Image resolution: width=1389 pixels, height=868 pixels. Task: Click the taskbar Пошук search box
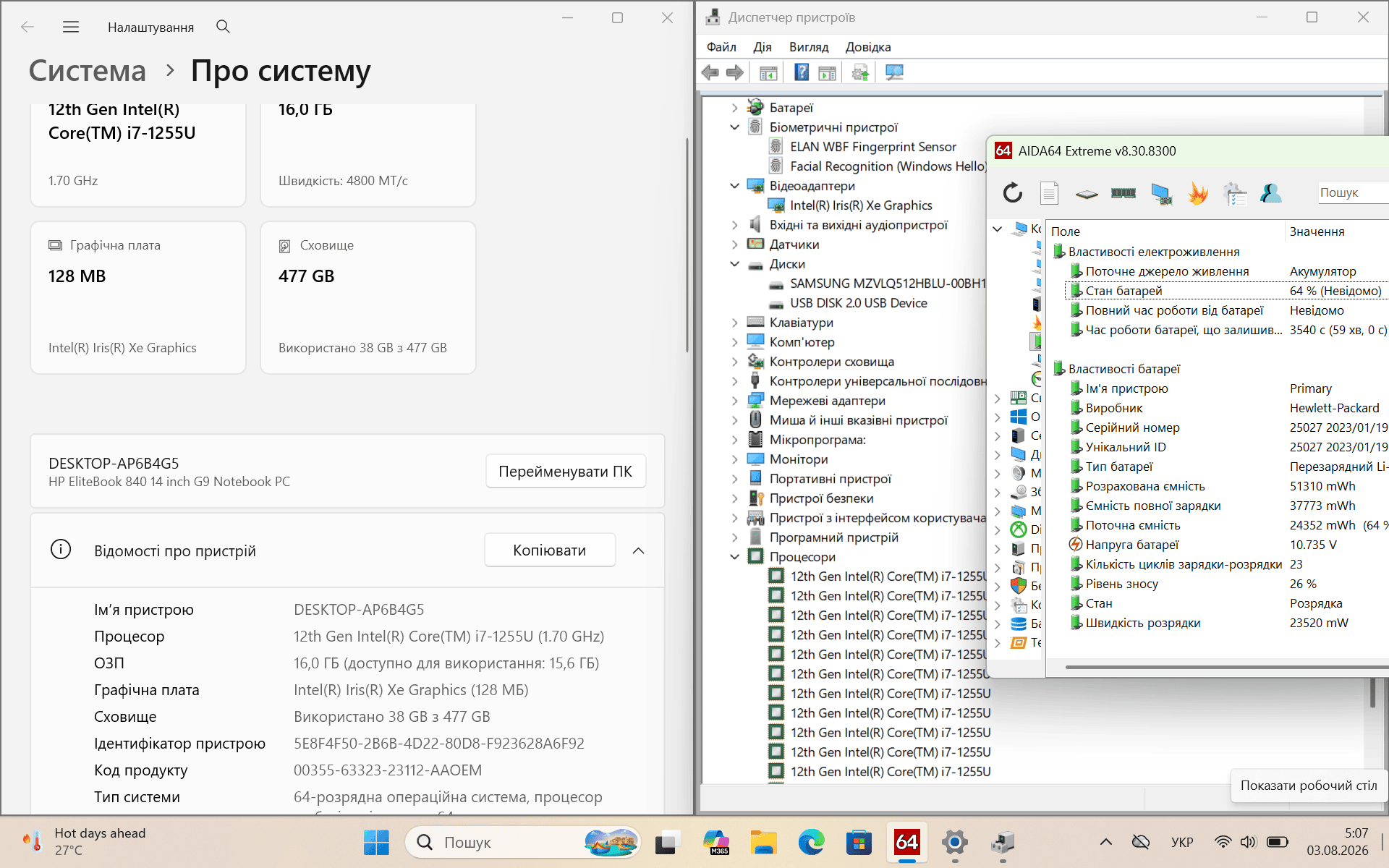[x=523, y=842]
